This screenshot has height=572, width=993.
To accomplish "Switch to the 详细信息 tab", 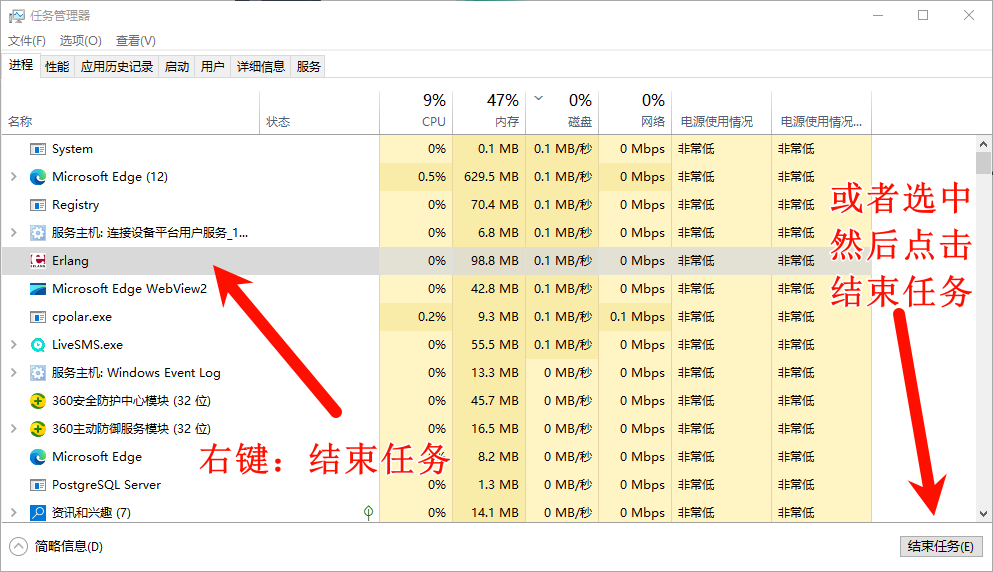I will 260,67.
